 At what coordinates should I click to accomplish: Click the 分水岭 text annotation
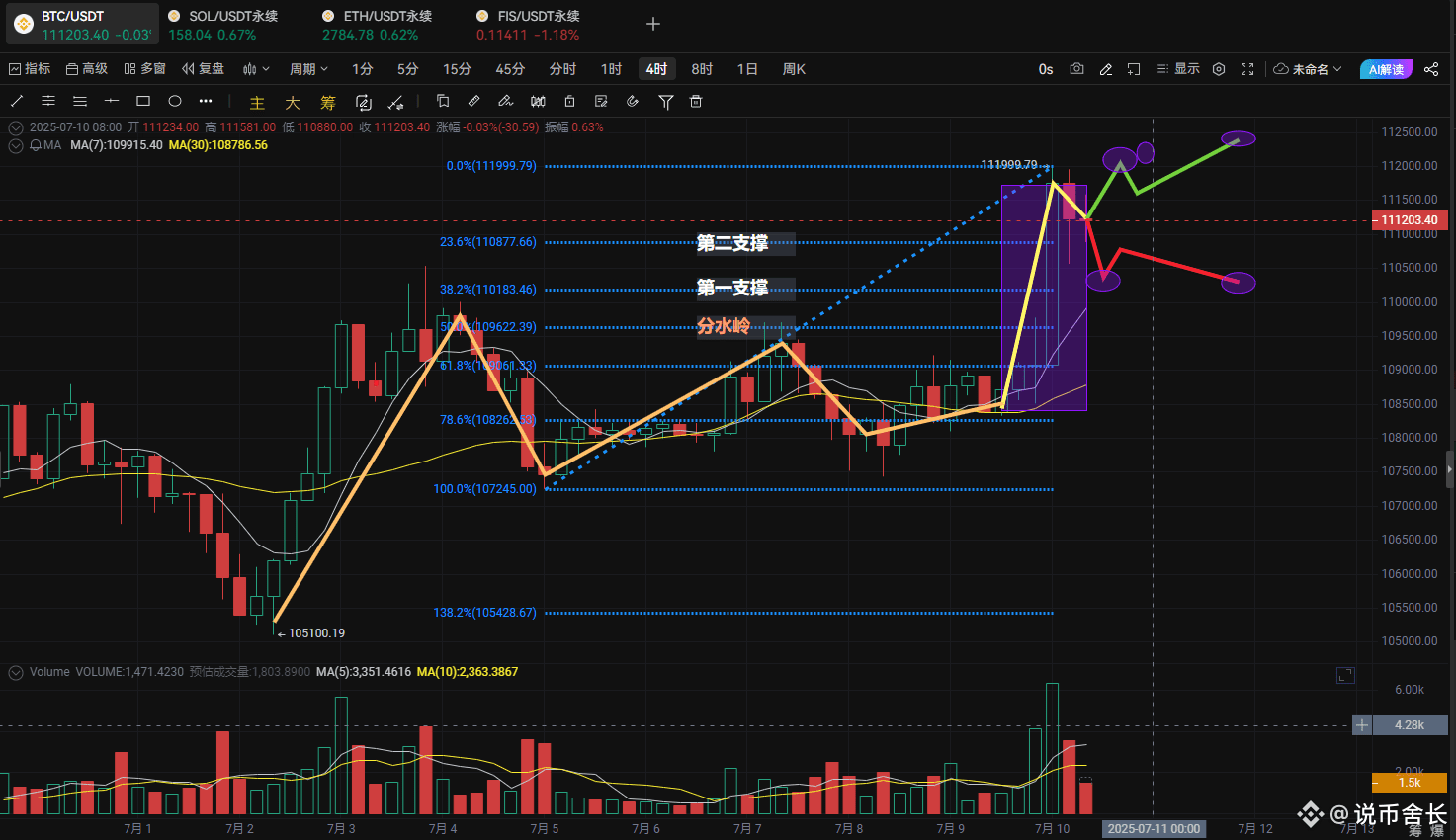click(724, 326)
